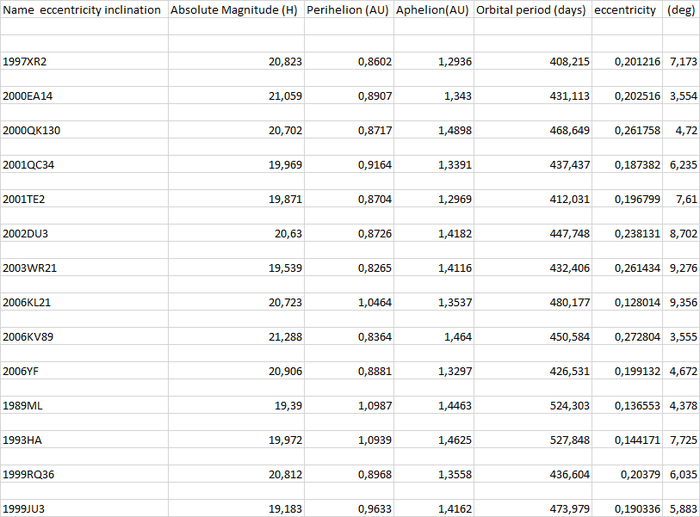Select the (deg) column header cell
The width and height of the screenshot is (700, 517).
(x=680, y=10)
